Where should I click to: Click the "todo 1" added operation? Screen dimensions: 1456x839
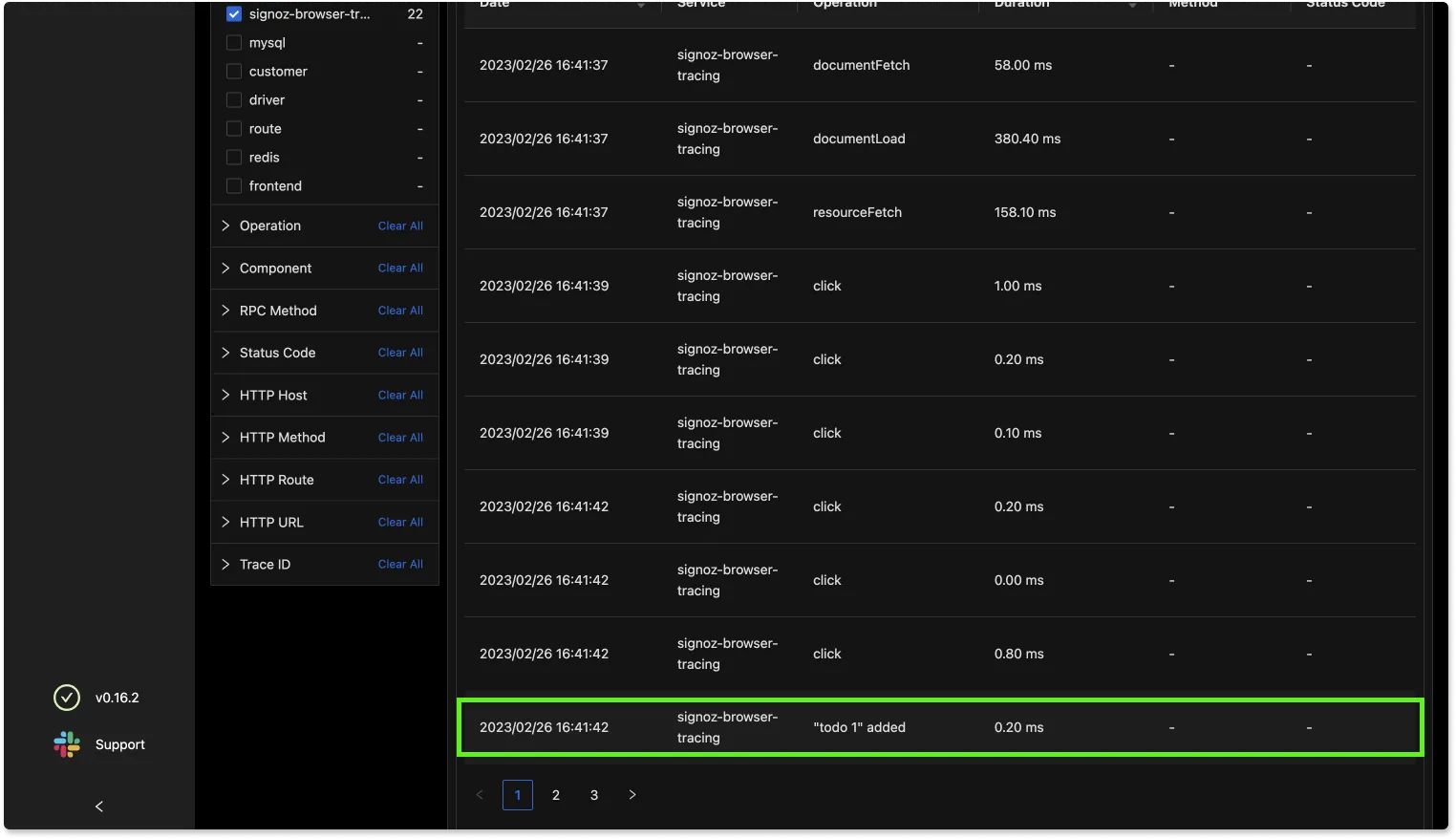click(x=859, y=727)
